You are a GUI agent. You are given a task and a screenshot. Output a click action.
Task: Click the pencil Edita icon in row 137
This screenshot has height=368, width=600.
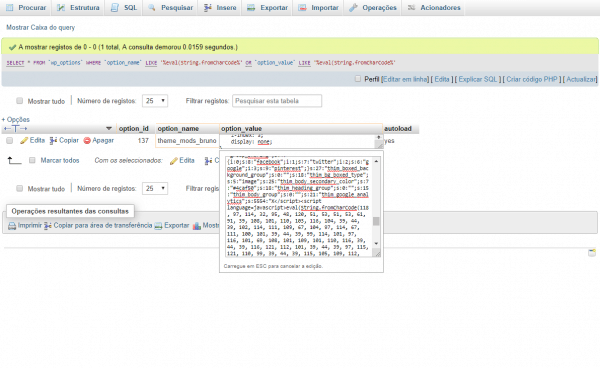[x=24, y=141]
